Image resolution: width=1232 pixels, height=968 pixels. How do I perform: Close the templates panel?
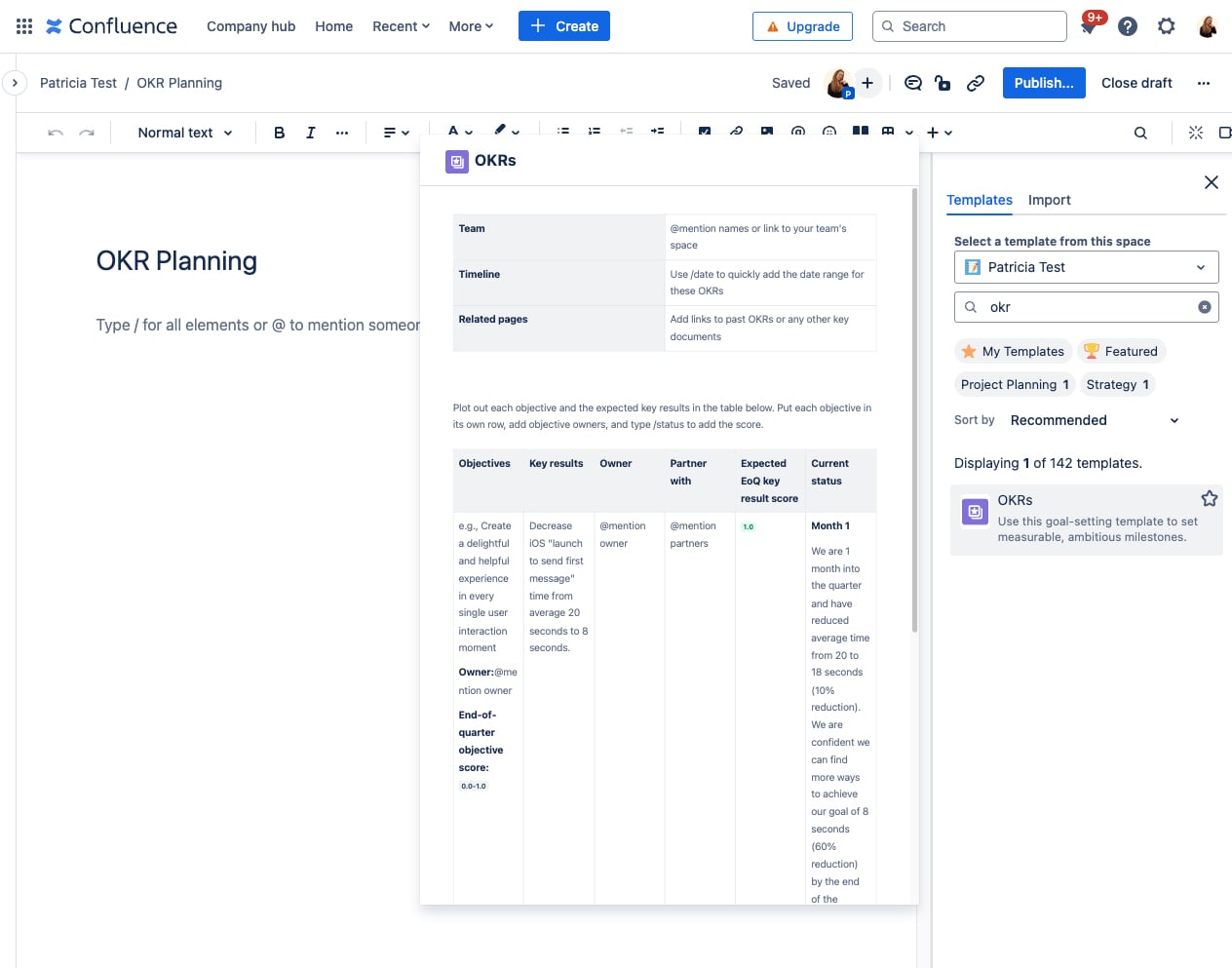click(x=1212, y=182)
